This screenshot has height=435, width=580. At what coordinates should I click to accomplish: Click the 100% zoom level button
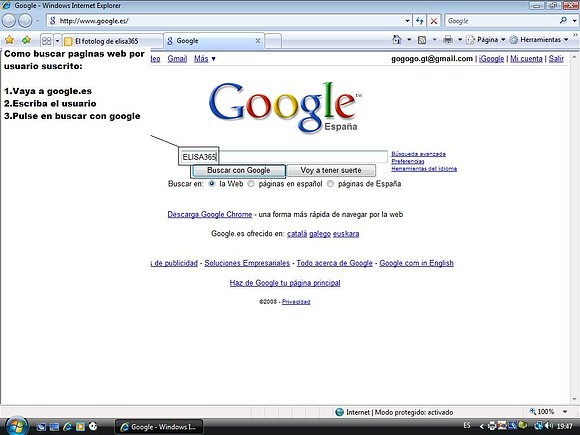(x=543, y=411)
